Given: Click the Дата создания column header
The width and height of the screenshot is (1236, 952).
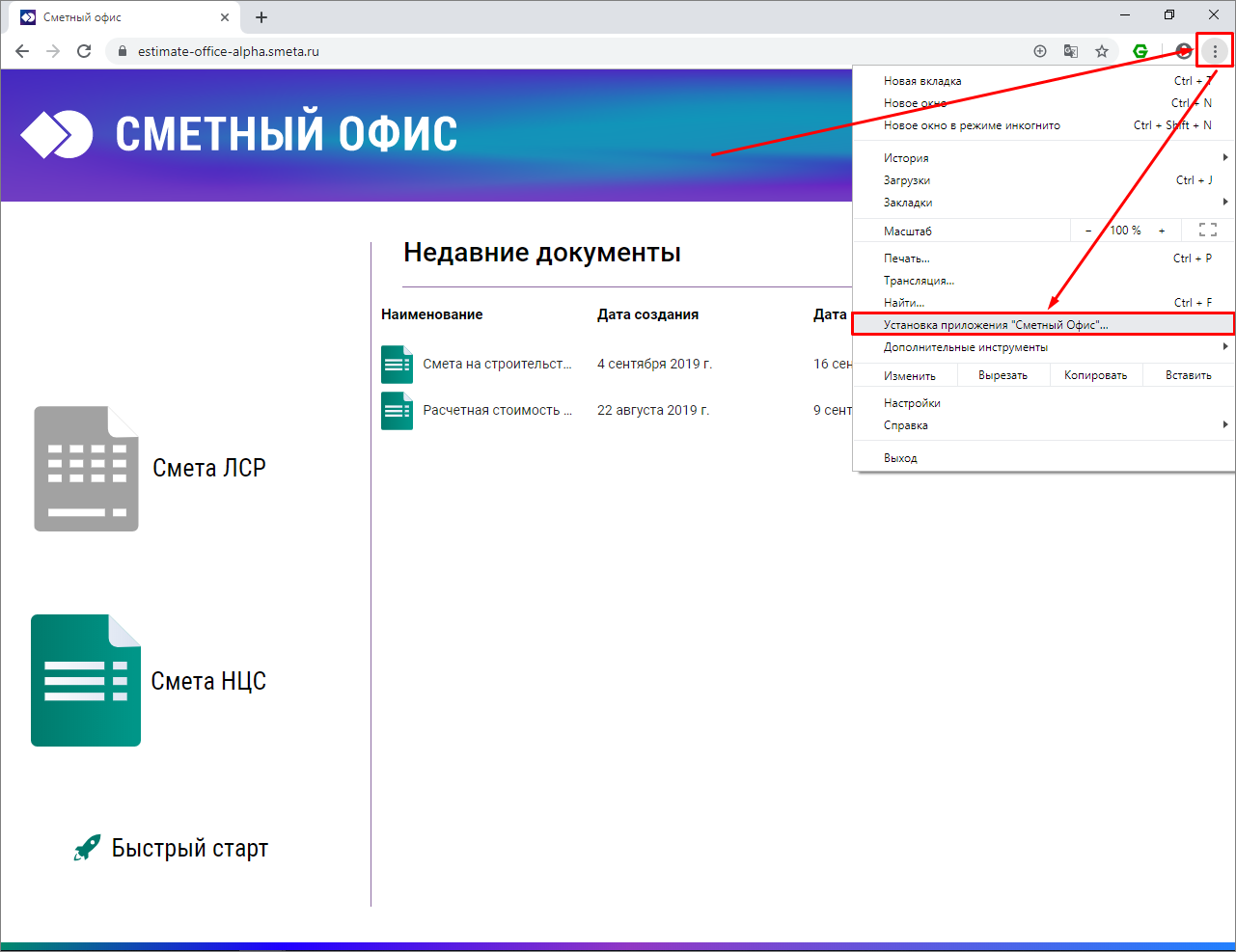Looking at the screenshot, I should (x=647, y=314).
